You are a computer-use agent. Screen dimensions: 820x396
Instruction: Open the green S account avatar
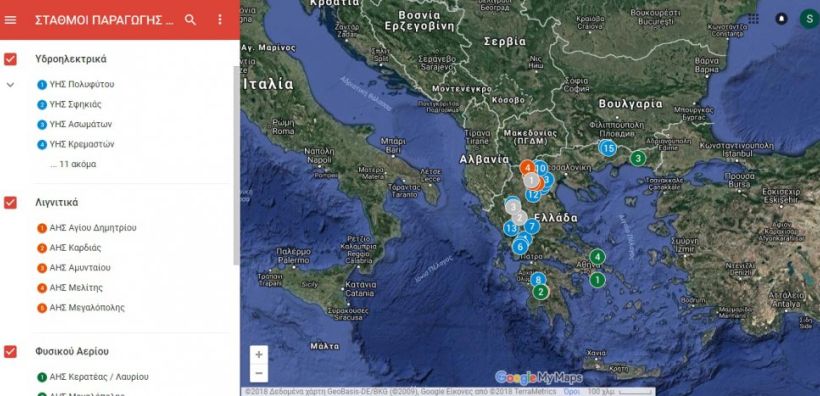809,18
